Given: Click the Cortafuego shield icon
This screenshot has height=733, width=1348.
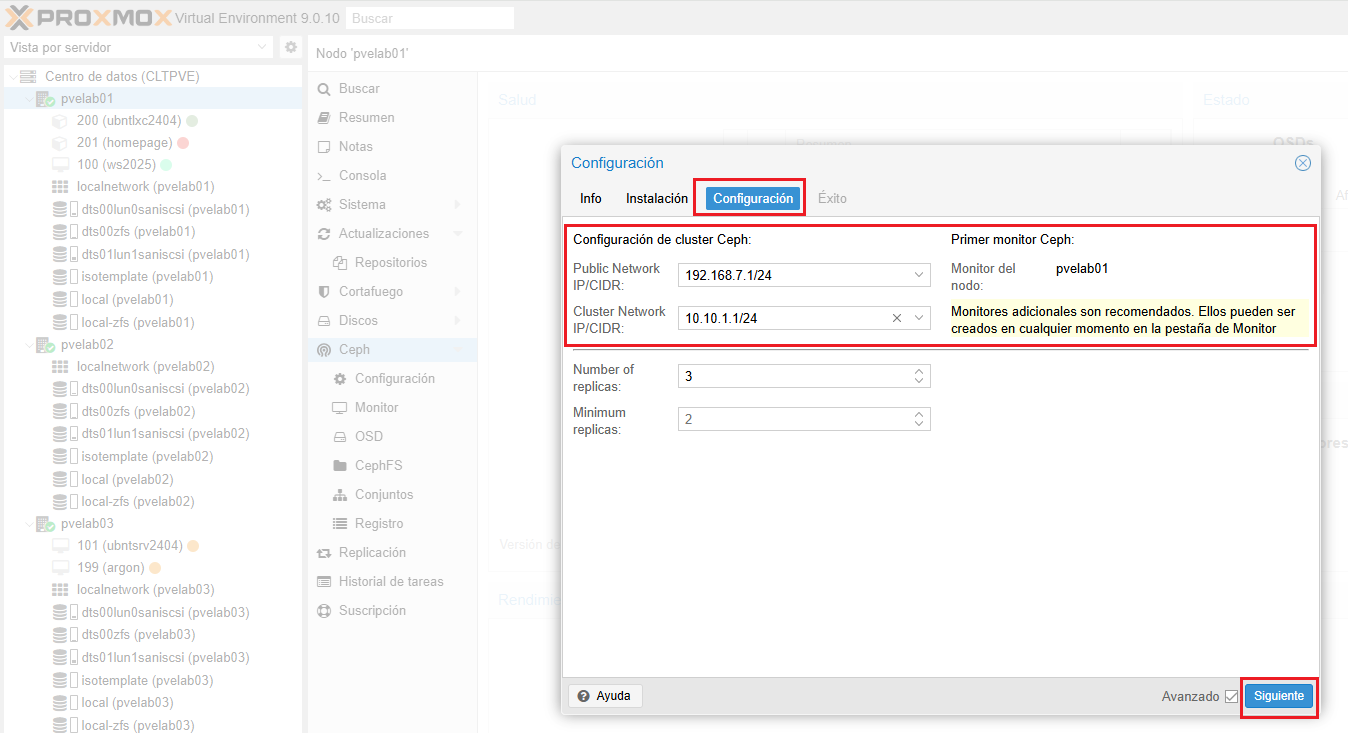Looking at the screenshot, I should [x=324, y=292].
